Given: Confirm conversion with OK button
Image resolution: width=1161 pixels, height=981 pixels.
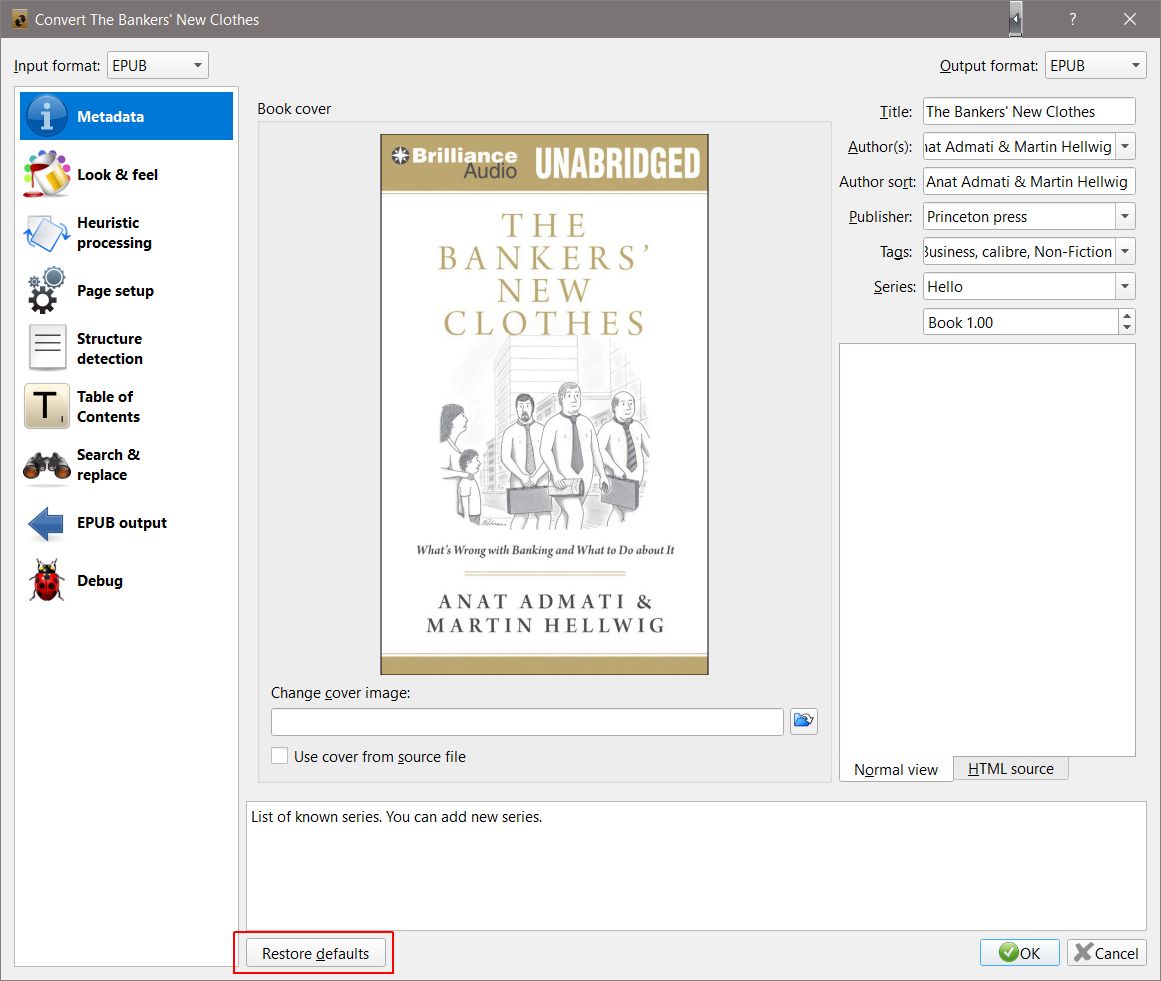Looking at the screenshot, I should pyautogui.click(x=1019, y=953).
